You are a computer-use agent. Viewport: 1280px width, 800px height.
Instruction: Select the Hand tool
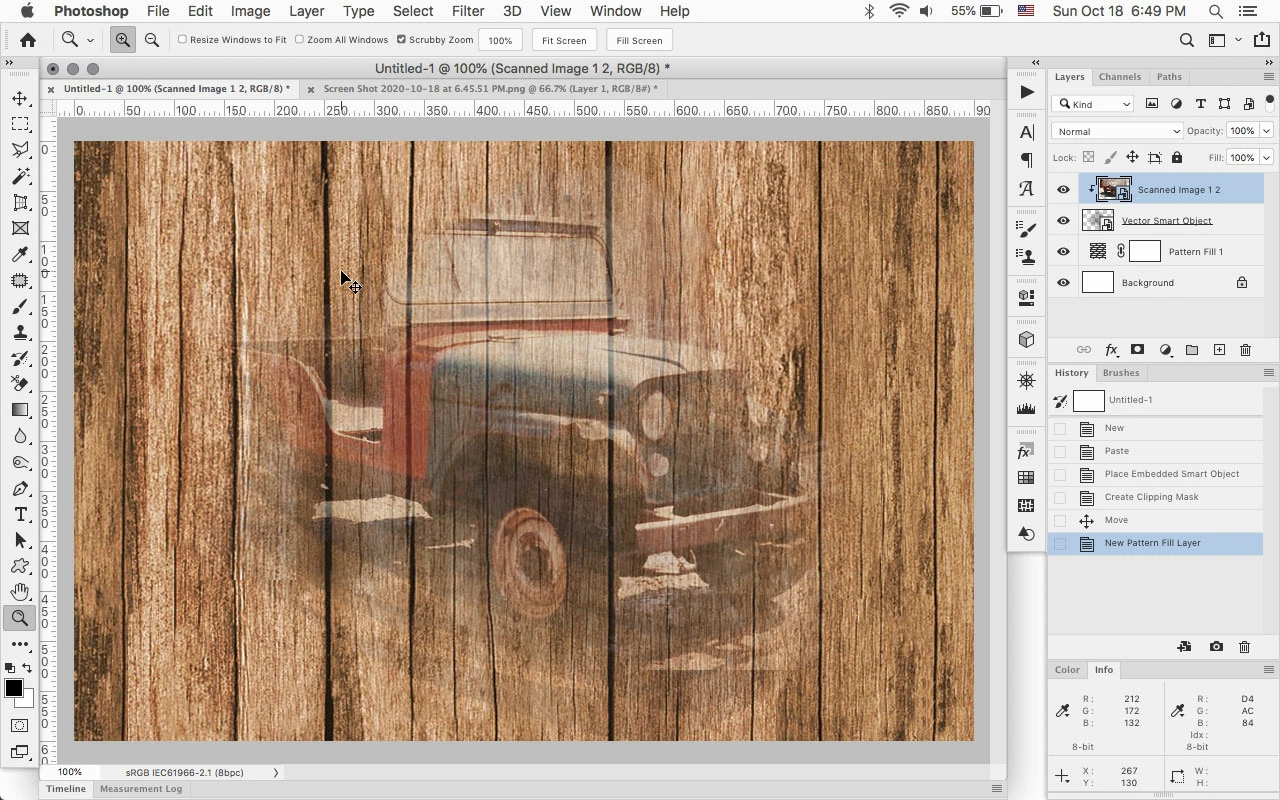coord(20,592)
